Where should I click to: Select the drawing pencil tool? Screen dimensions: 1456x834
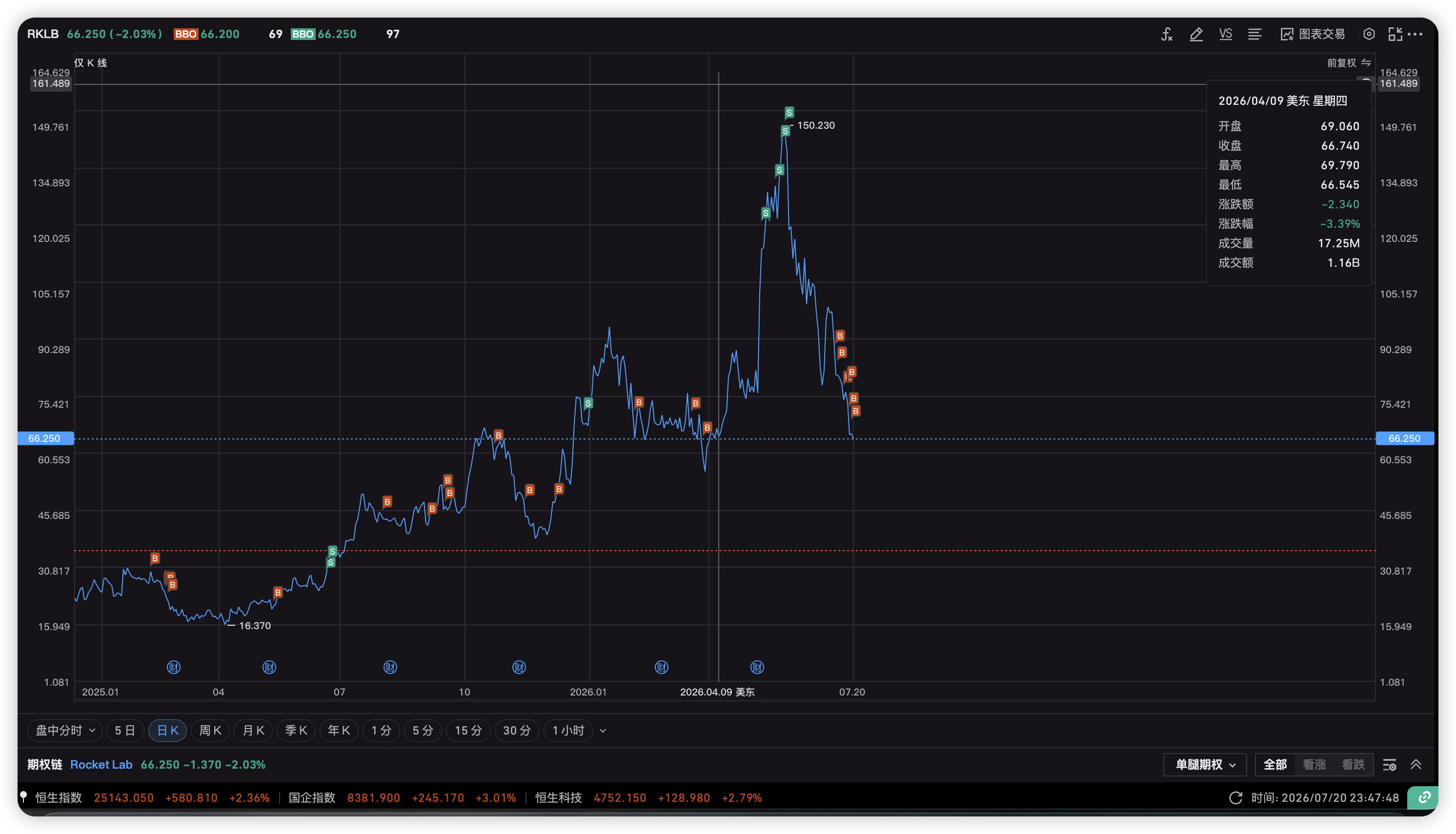[x=1196, y=34]
